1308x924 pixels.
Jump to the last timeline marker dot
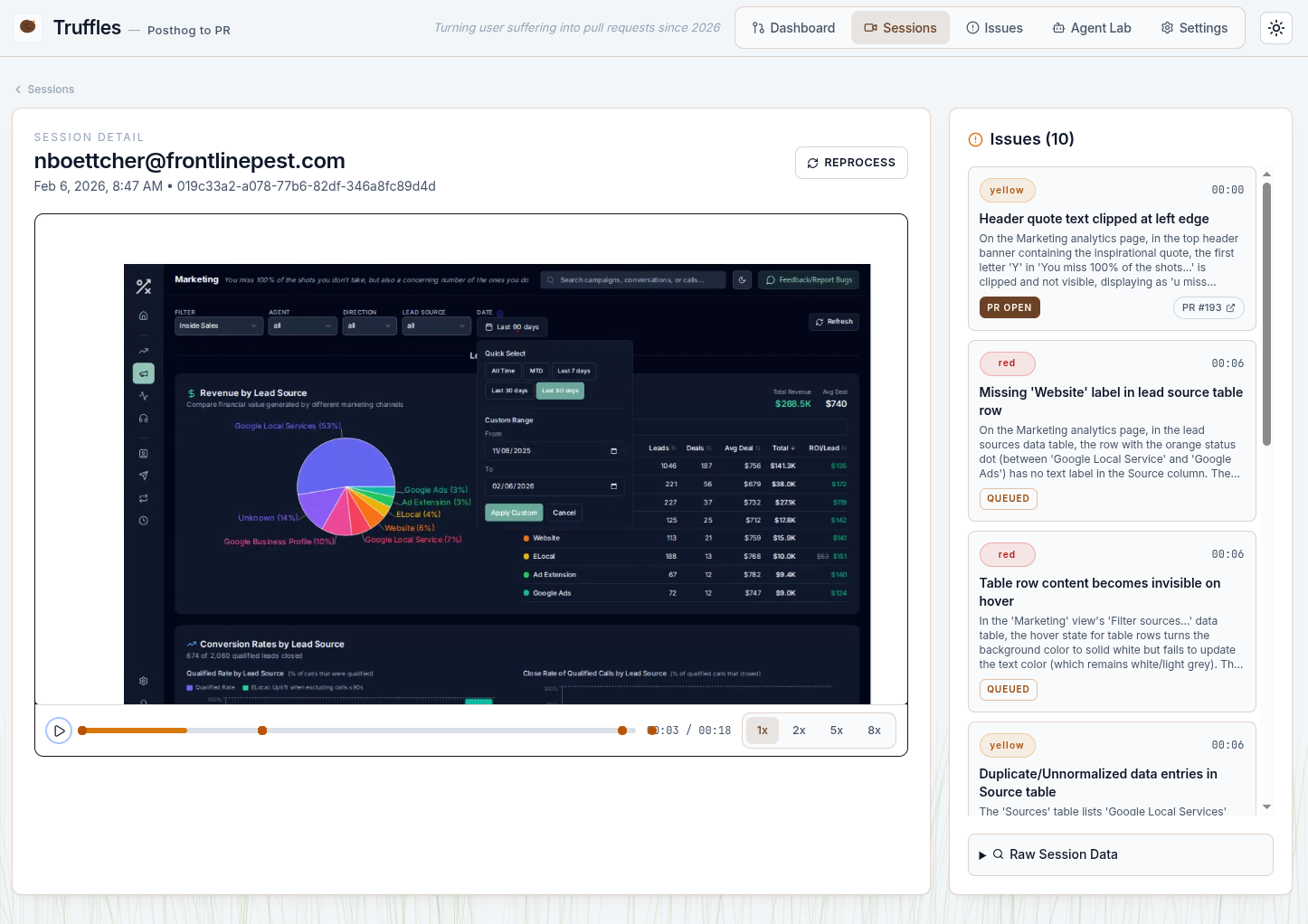[622, 731]
